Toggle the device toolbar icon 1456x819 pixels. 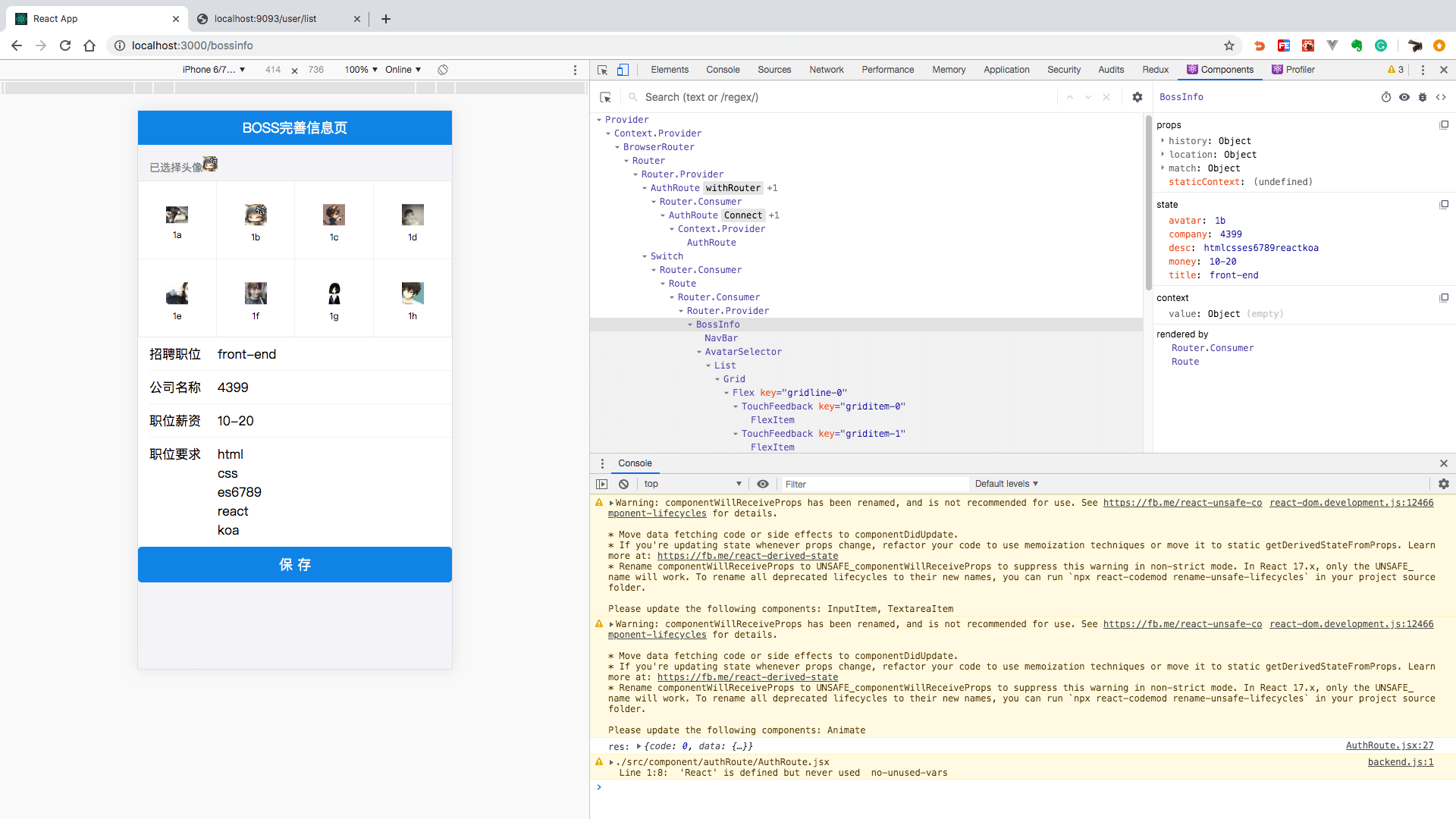(x=623, y=70)
